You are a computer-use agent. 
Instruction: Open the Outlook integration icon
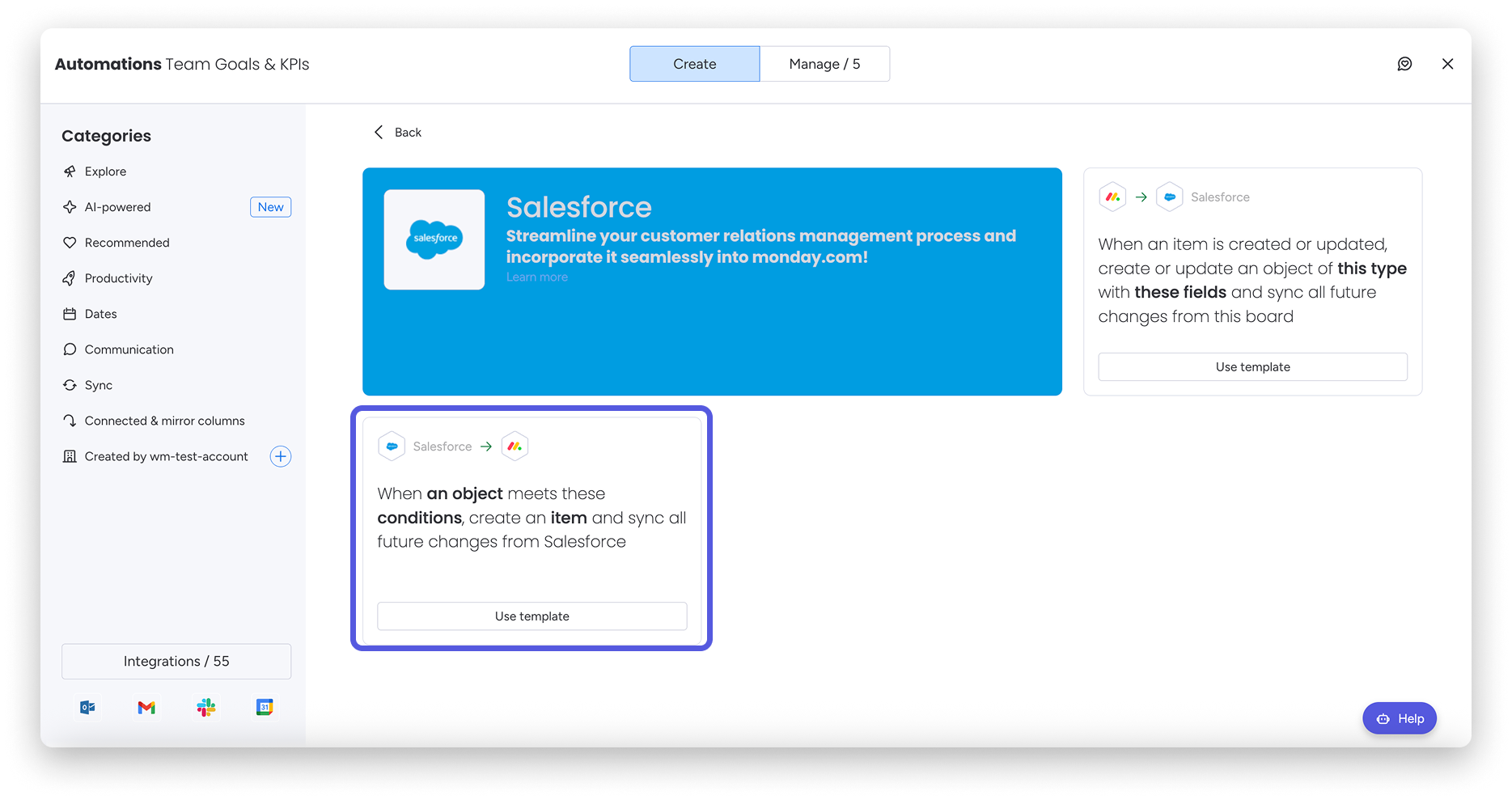87,708
